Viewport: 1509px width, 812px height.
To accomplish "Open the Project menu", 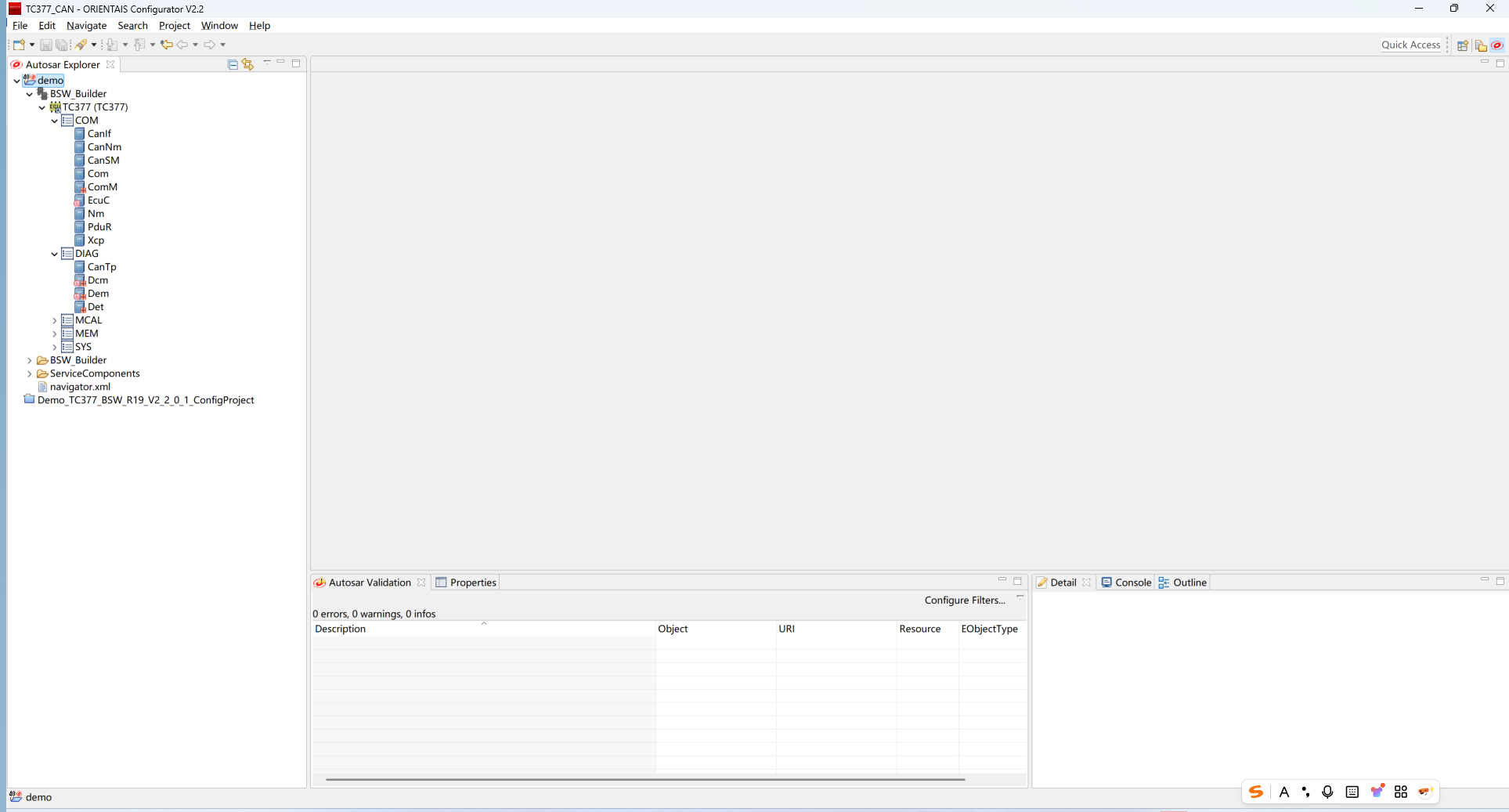I will pyautogui.click(x=174, y=26).
